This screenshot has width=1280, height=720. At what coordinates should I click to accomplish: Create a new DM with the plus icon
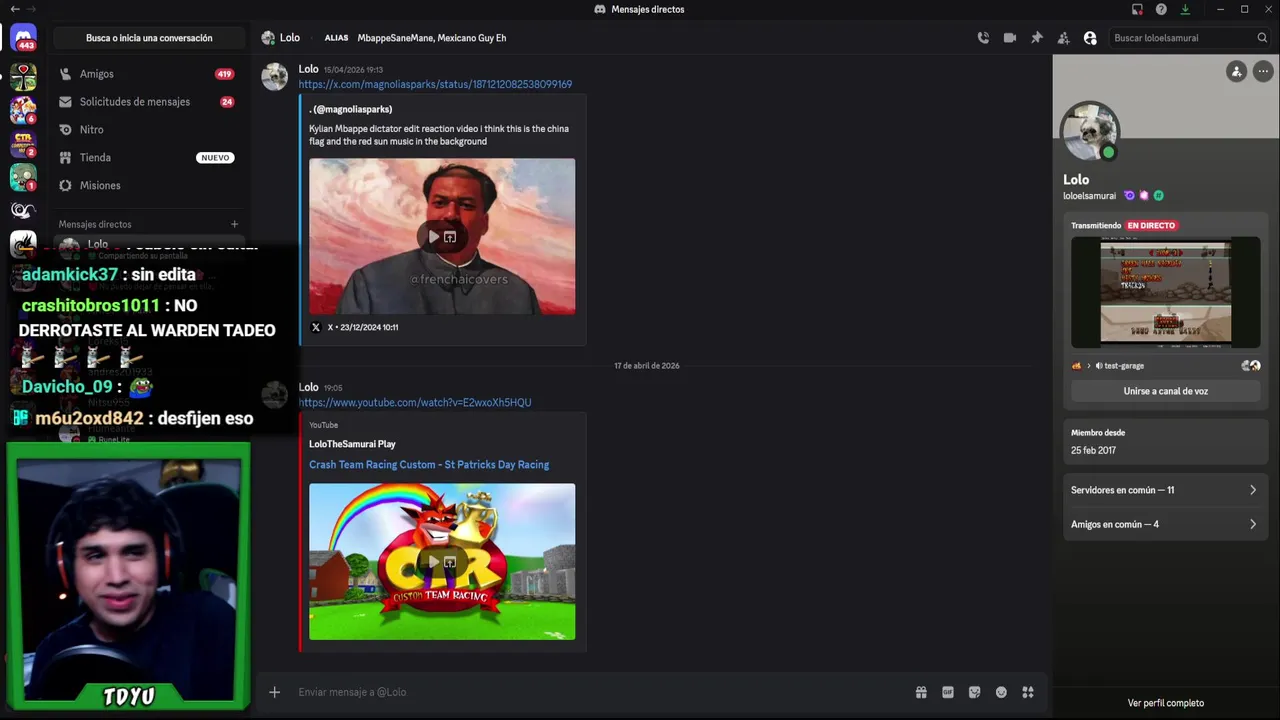point(235,224)
